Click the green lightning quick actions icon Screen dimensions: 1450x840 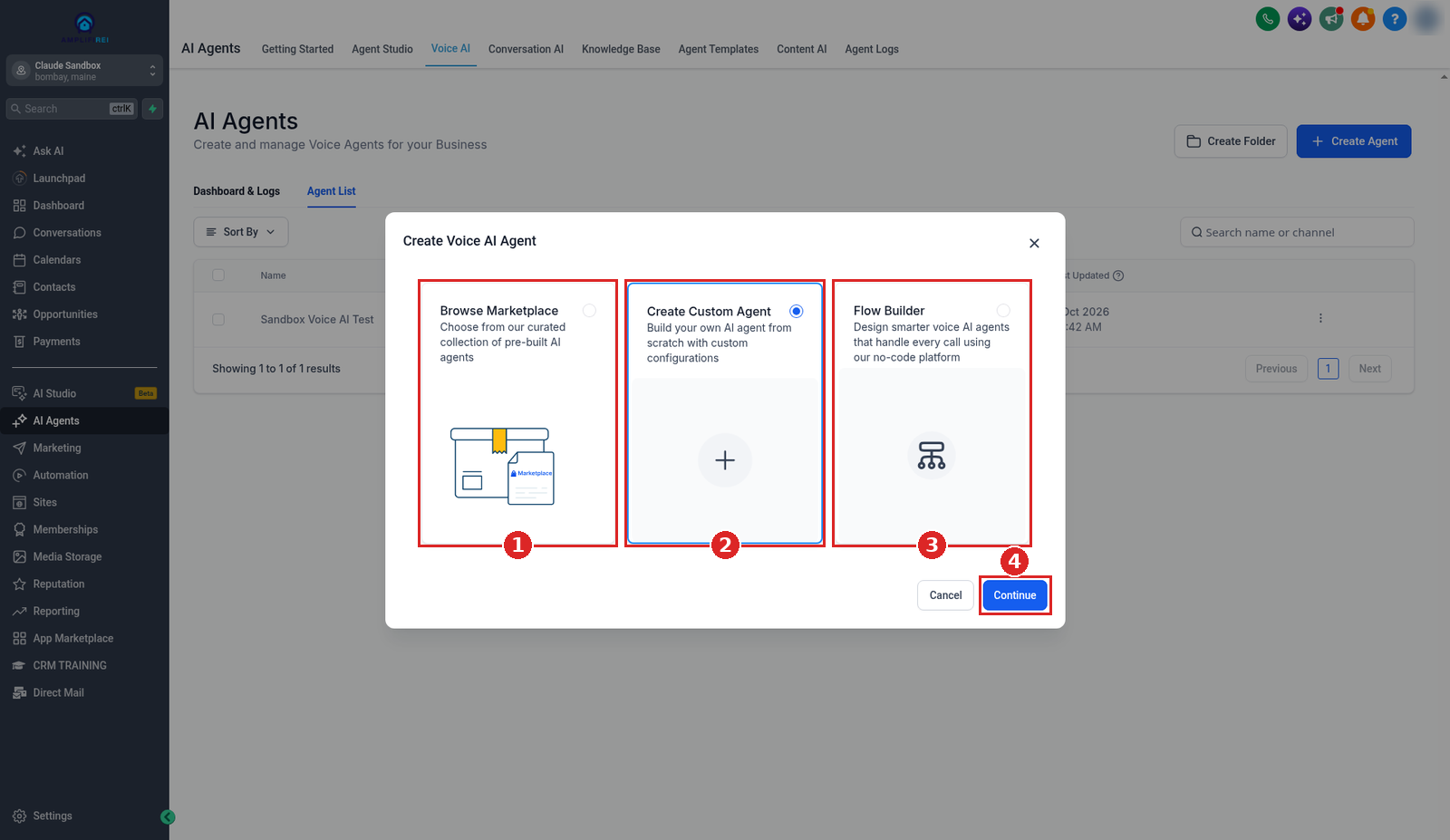152,109
